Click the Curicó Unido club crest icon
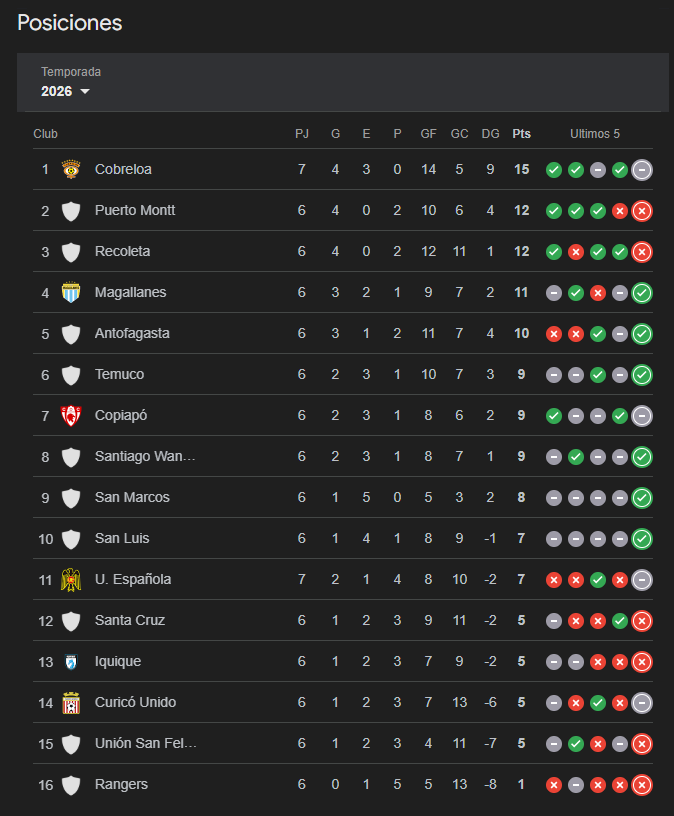The height and width of the screenshot is (816, 674). [71, 702]
